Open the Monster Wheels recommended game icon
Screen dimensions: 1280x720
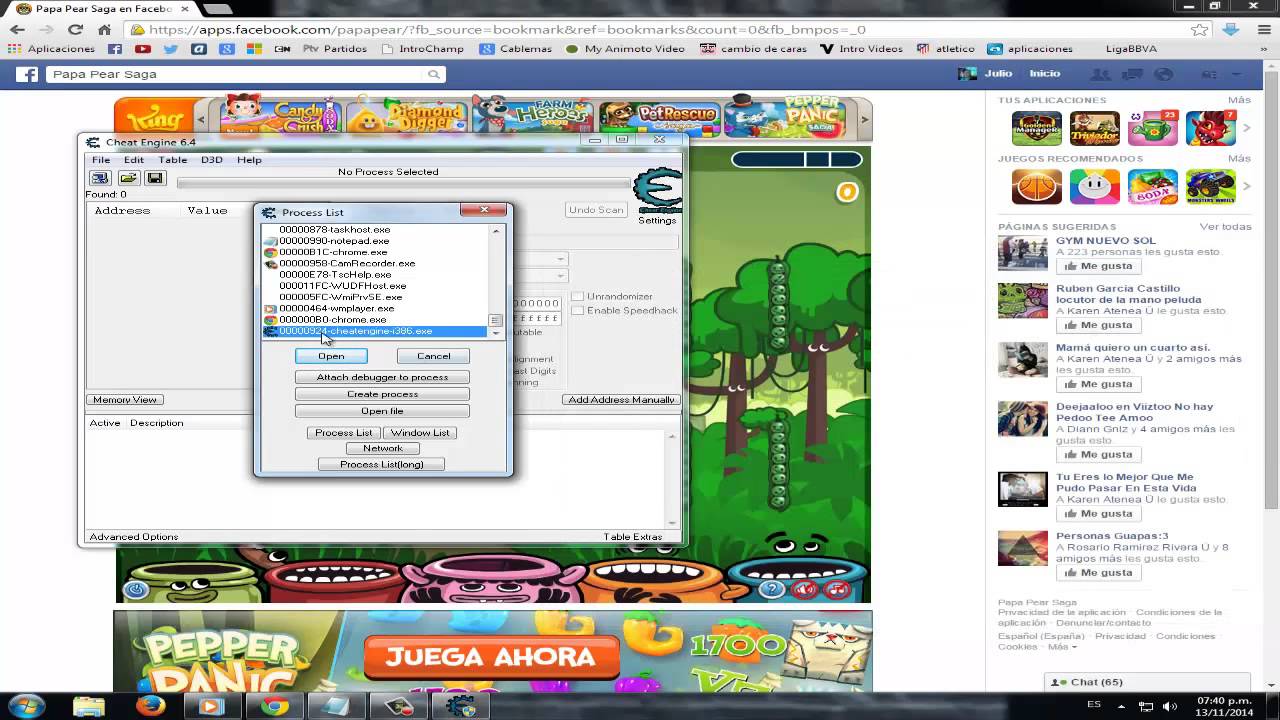tap(1211, 187)
